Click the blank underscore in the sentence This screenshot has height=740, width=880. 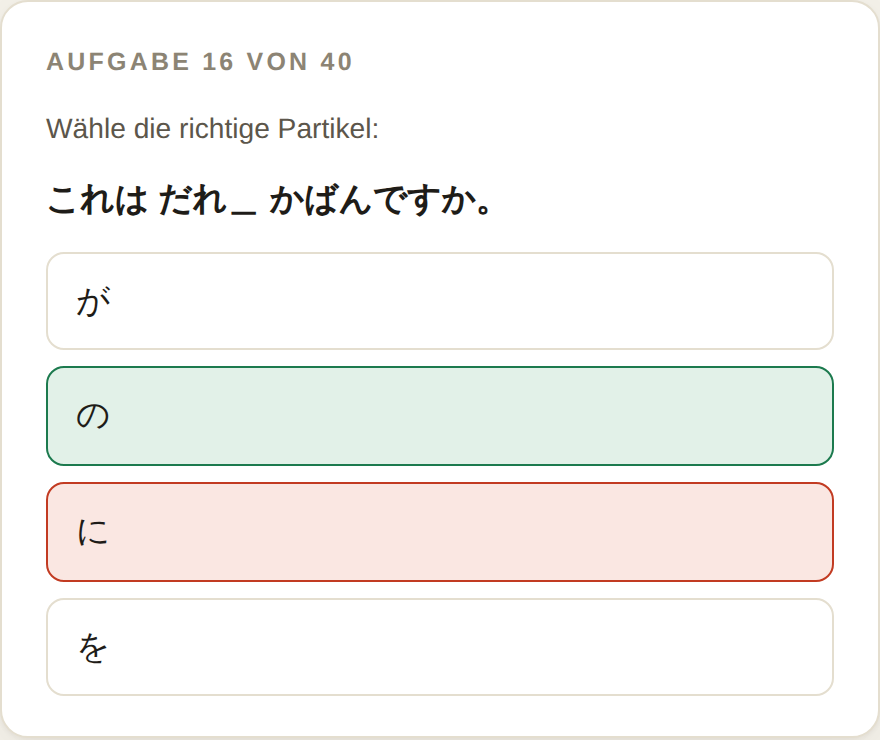pos(243,212)
